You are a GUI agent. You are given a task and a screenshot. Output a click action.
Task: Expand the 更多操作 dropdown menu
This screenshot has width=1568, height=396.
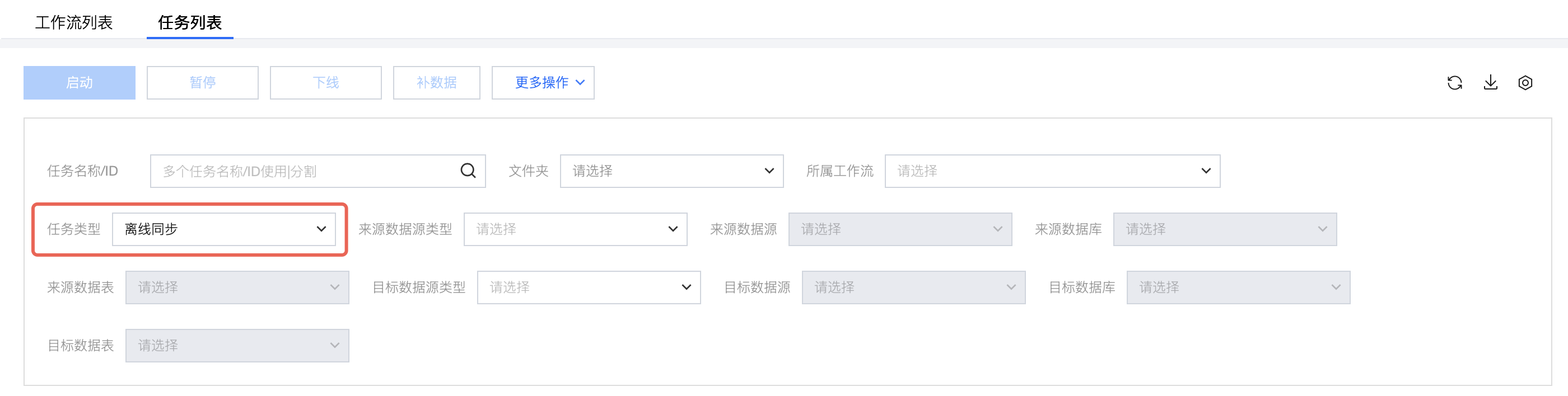tap(542, 83)
